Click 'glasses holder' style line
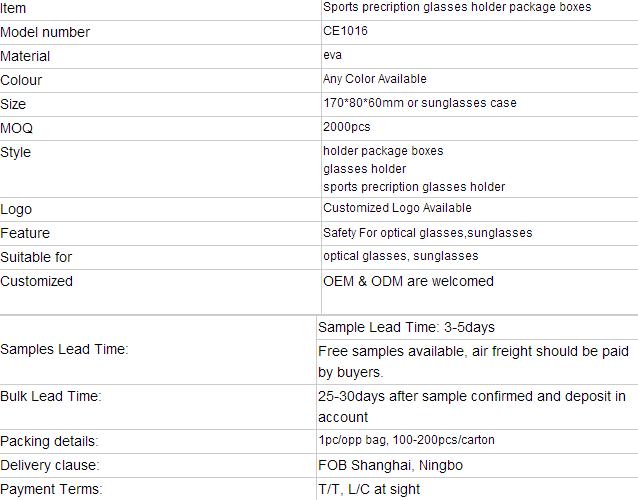Viewport: 638px width, 500px height. 365,169
